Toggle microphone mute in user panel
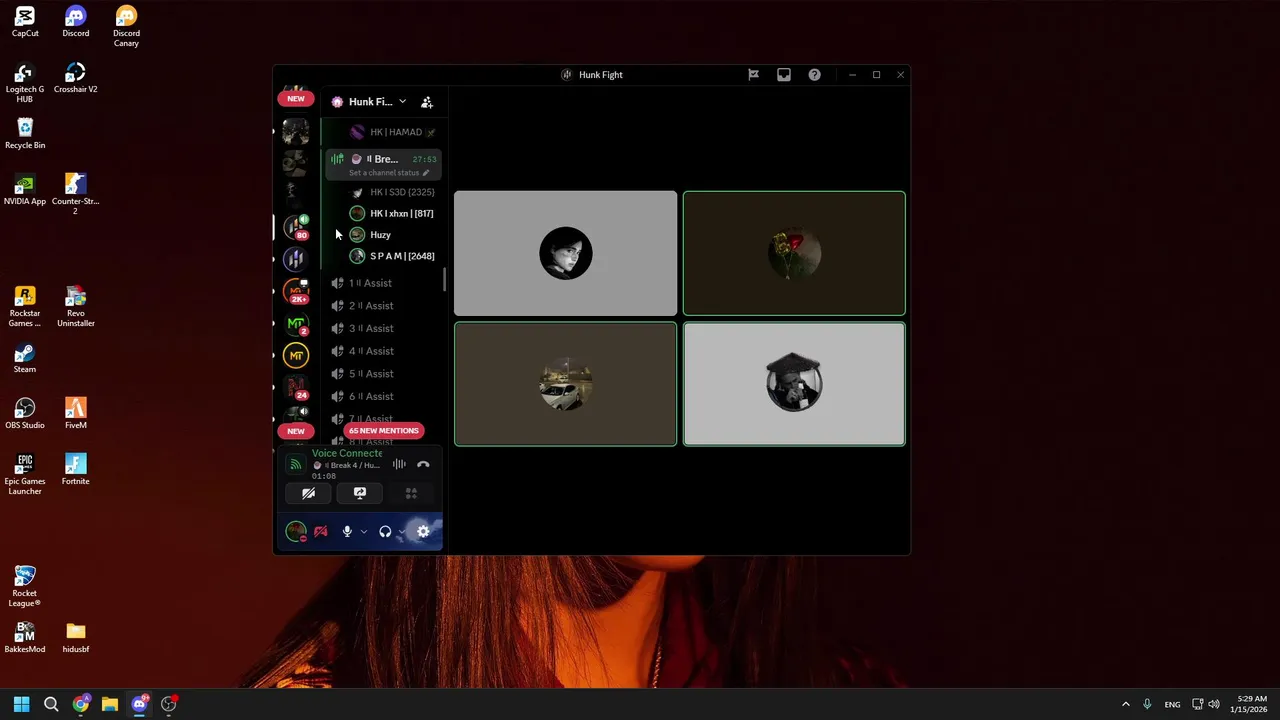 tap(347, 532)
